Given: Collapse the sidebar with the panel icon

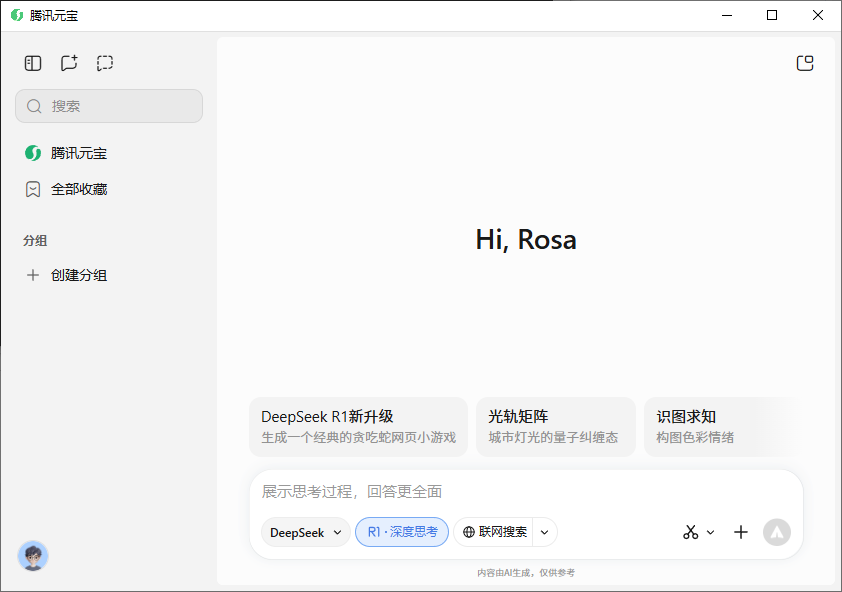Looking at the screenshot, I should click(x=33, y=63).
